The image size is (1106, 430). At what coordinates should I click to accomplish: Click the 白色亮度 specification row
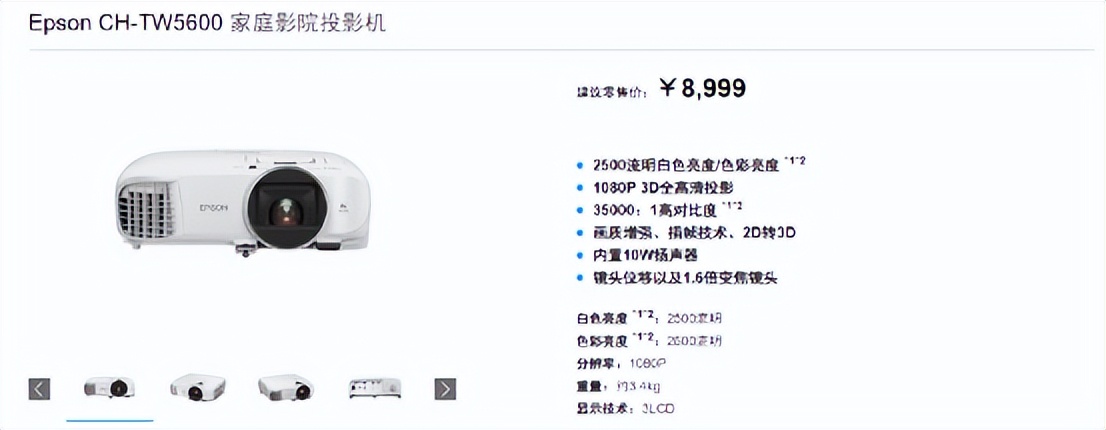(x=650, y=317)
